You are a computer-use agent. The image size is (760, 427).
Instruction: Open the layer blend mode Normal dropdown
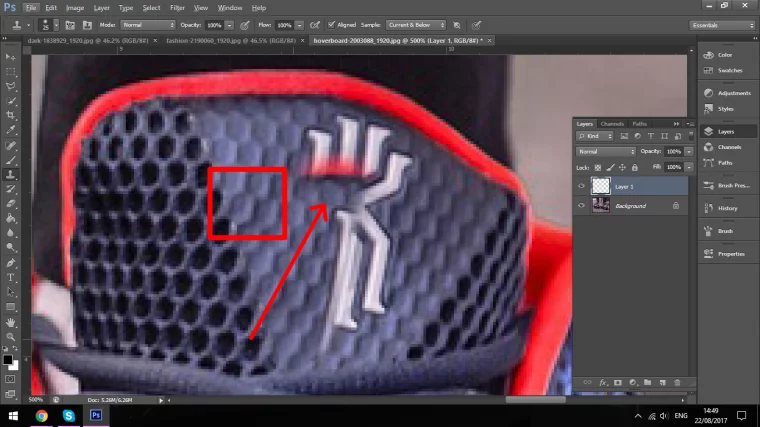(606, 152)
